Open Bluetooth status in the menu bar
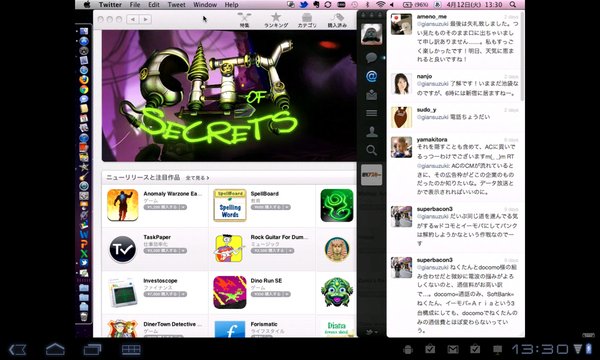 coord(367,5)
